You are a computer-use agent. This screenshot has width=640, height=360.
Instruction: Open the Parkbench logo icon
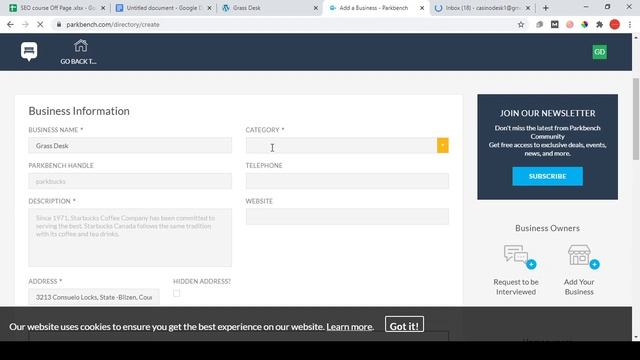(29, 51)
